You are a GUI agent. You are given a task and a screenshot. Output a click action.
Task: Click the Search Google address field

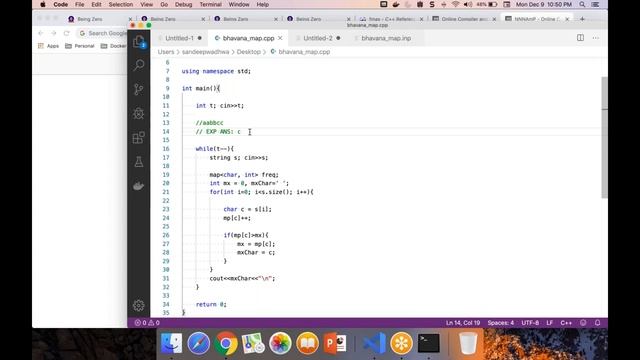coord(102,33)
